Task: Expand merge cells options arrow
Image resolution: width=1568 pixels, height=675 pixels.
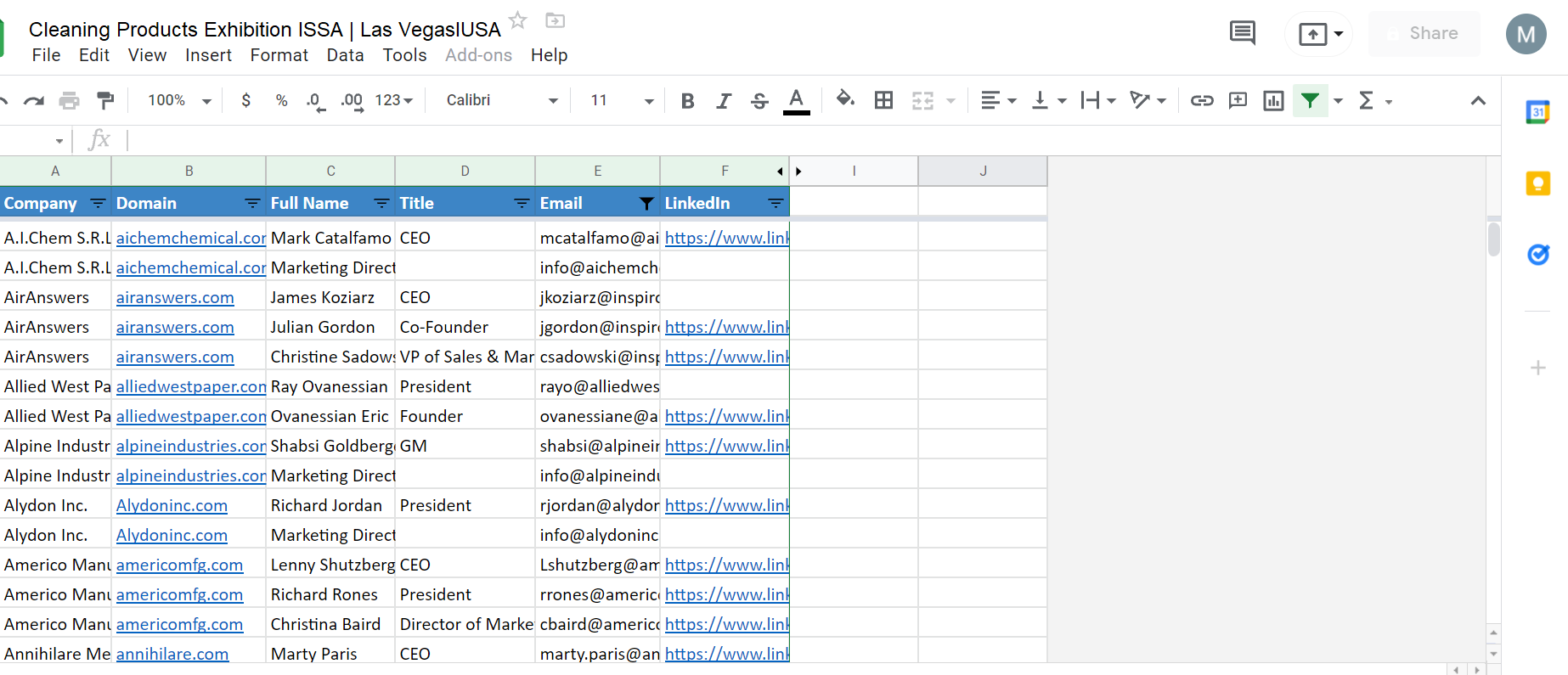Action: pos(950,101)
